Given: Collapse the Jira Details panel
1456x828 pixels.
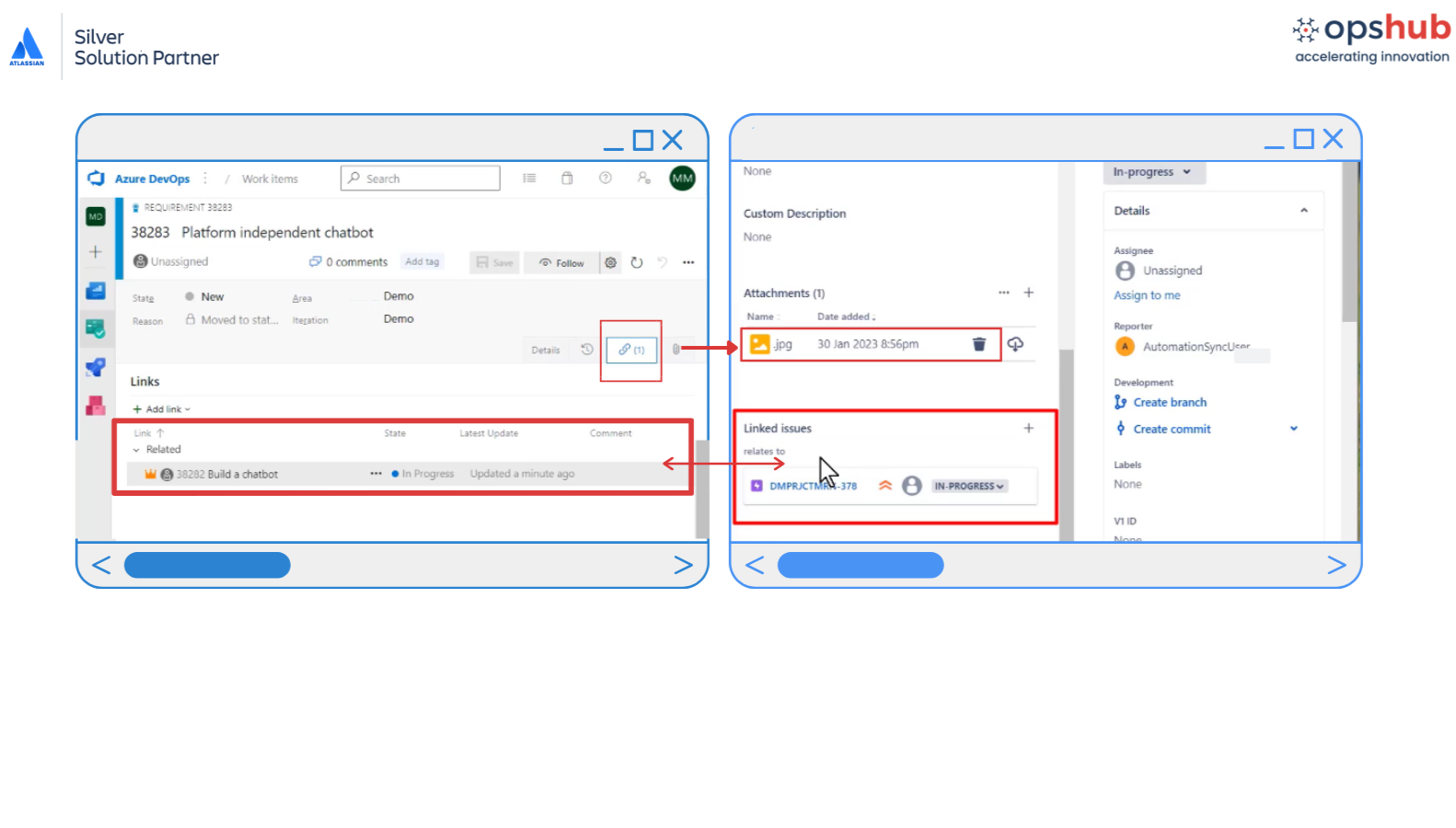Looking at the screenshot, I should click(x=1304, y=211).
